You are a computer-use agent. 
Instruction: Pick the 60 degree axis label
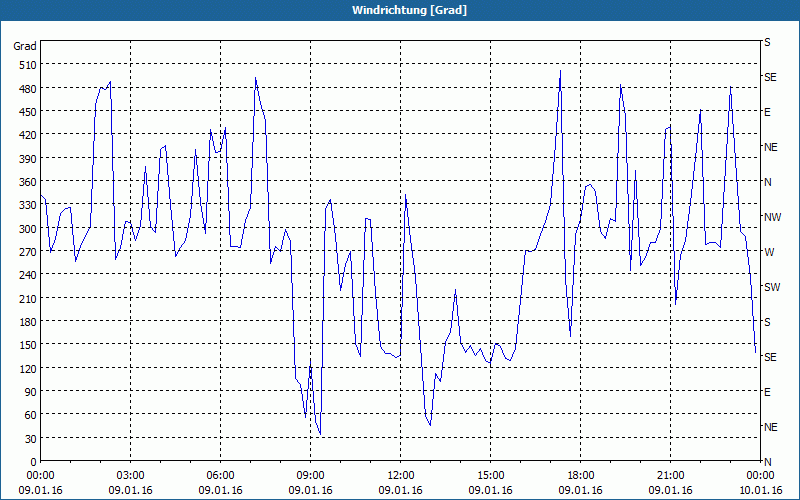point(31,415)
